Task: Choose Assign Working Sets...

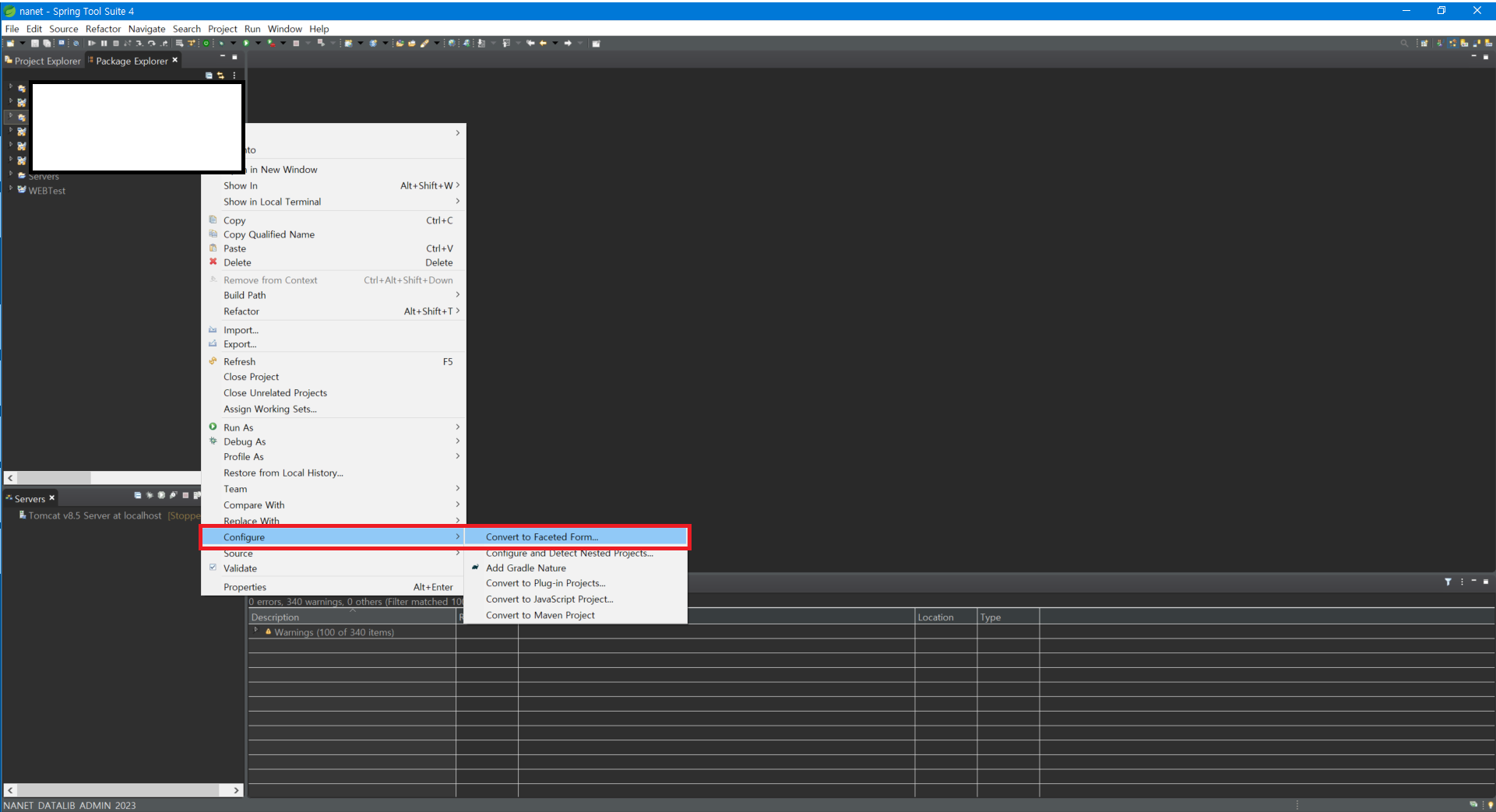Action: pos(334,409)
